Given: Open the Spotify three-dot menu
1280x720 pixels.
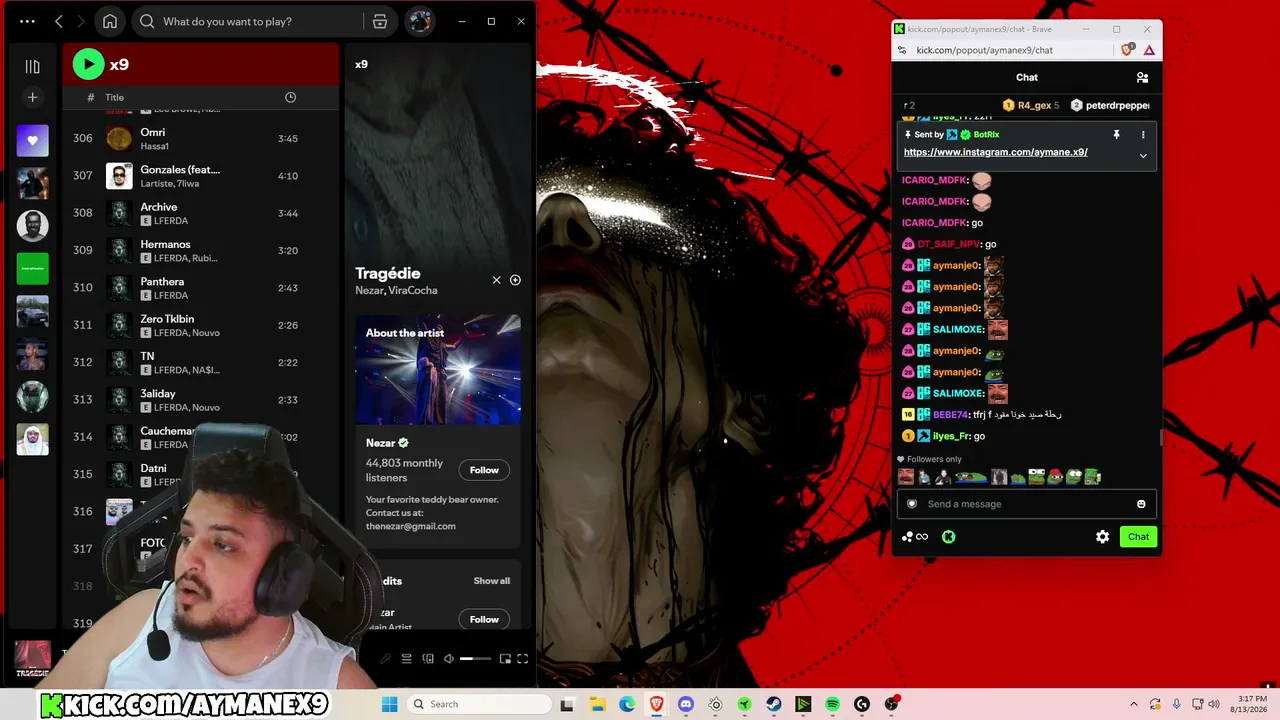Looking at the screenshot, I should 27,21.
